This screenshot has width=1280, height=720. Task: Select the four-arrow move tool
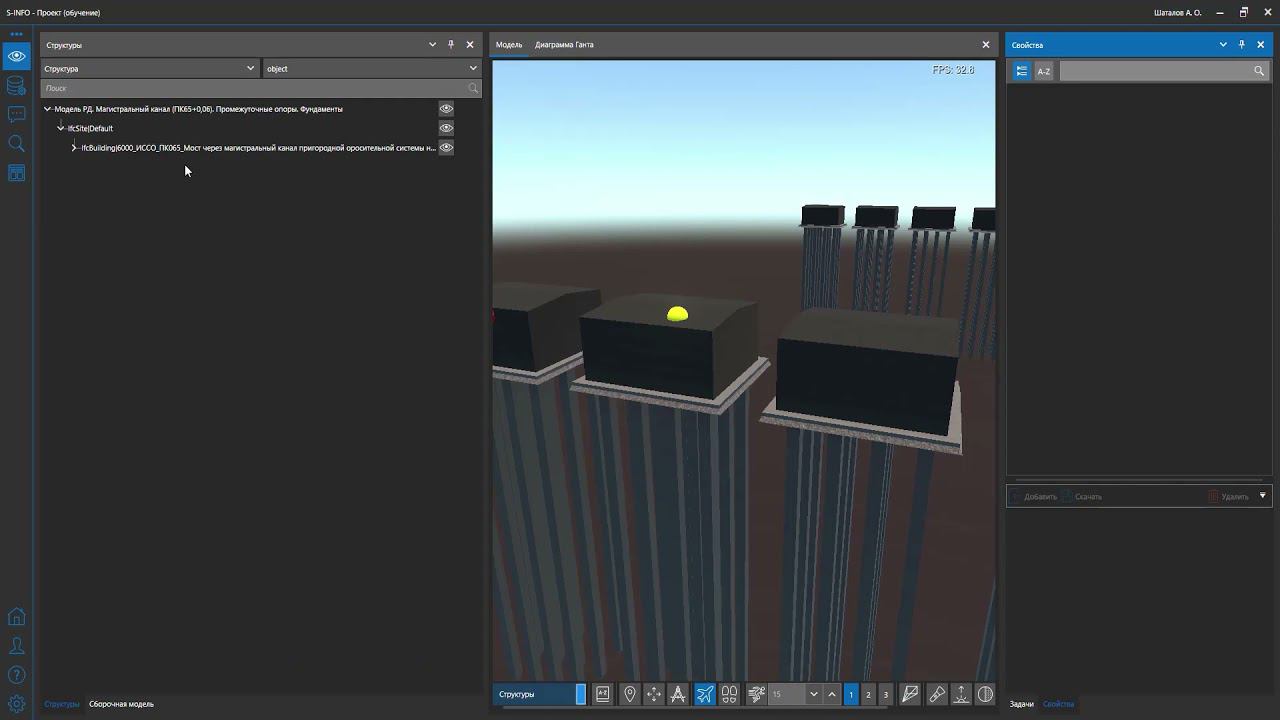(653, 694)
